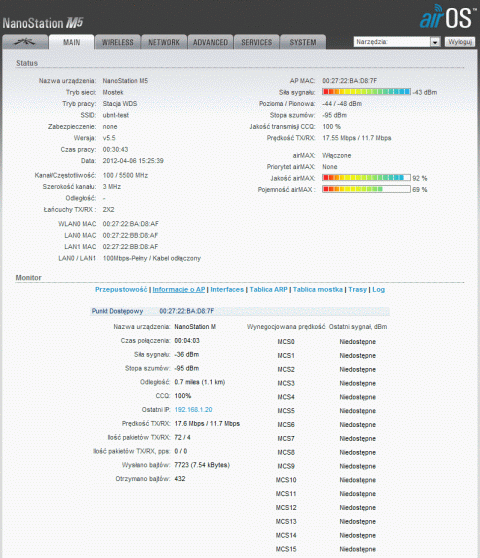Select the ADVANCED tab
Viewport: 480px width, 558px height.
coord(210,42)
